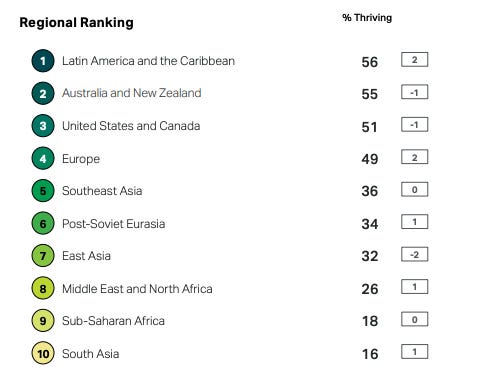Click East Asia's -2 change box
Viewport: 480px width, 381px height.
[414, 255]
